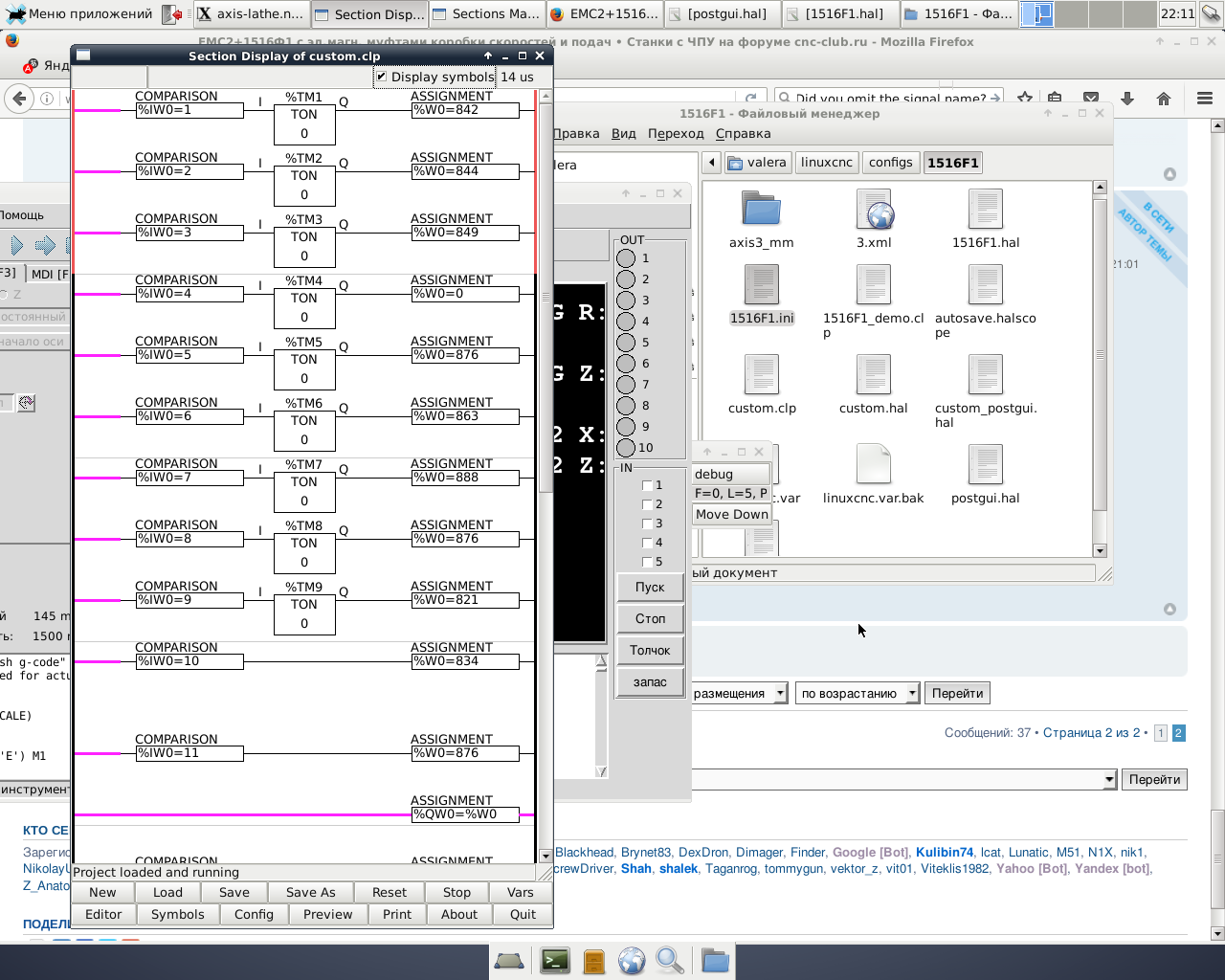Go to the valera path segment
1225x980 pixels.
757,163
